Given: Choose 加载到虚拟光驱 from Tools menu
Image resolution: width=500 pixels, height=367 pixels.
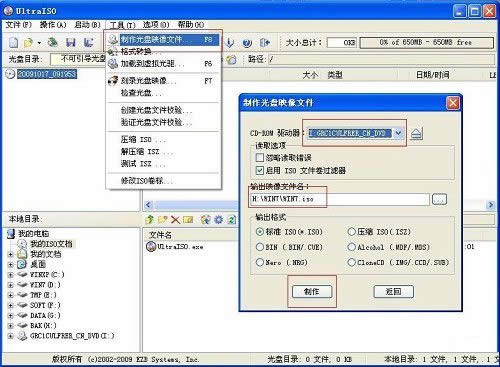Looking at the screenshot, I should 163,63.
